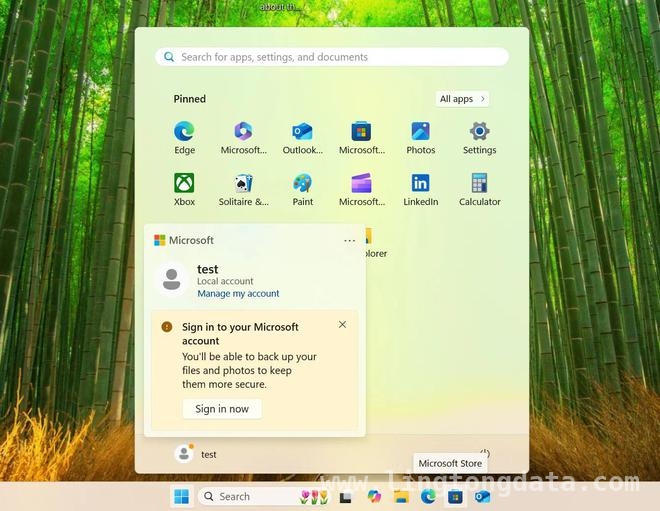660x511 pixels.
Task: Click the magnifier icon in Start search
Action: pos(169,57)
